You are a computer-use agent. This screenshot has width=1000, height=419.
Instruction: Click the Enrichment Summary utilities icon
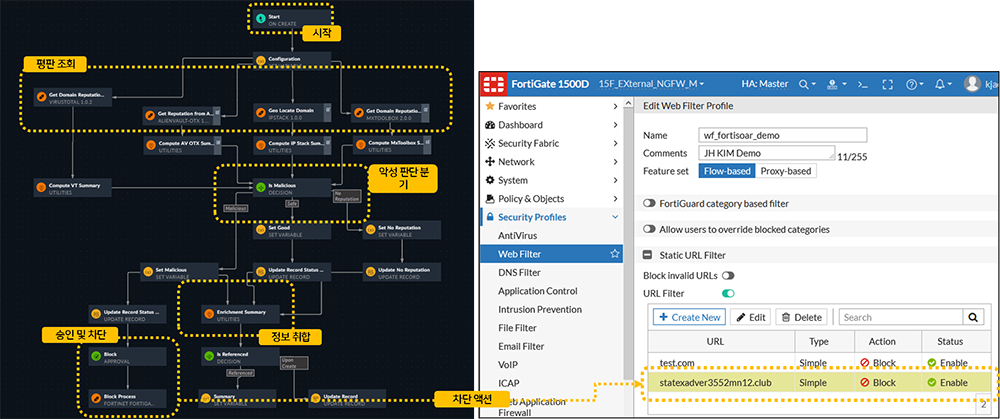pyautogui.click(x=209, y=313)
